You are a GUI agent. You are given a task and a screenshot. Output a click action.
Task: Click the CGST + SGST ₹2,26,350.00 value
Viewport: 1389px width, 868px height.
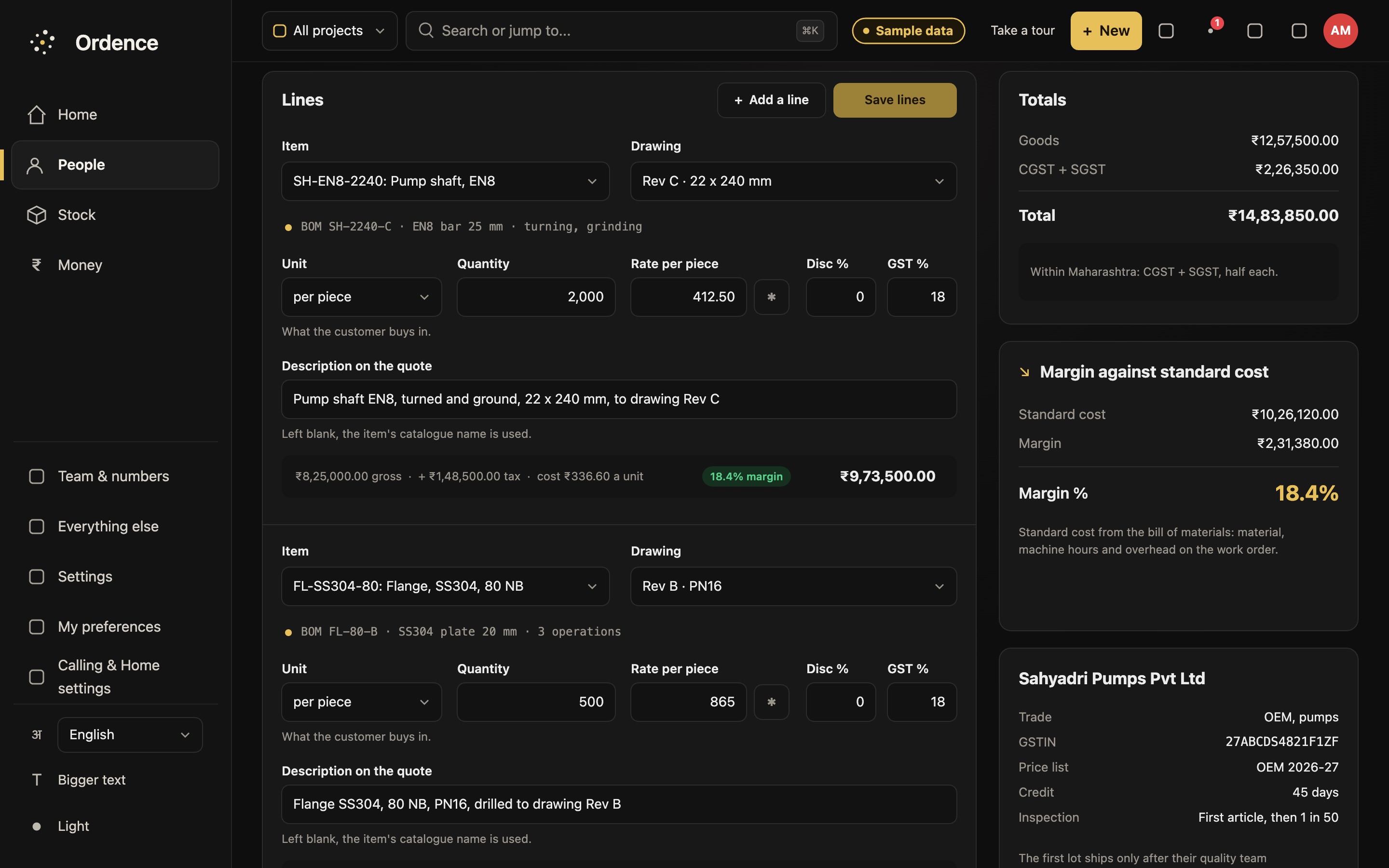(x=1296, y=169)
